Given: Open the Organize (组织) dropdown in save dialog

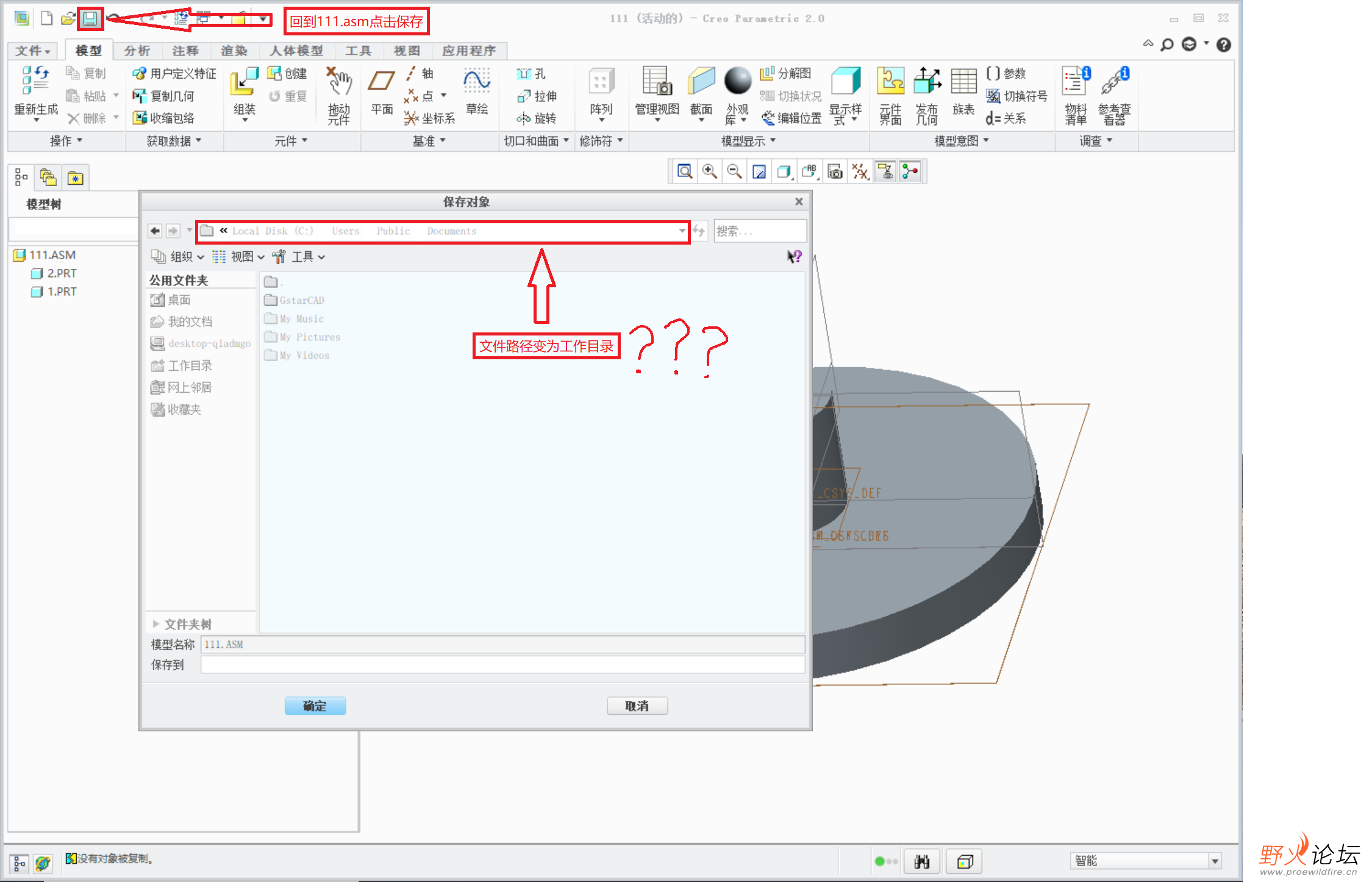Looking at the screenshot, I should click(178, 257).
